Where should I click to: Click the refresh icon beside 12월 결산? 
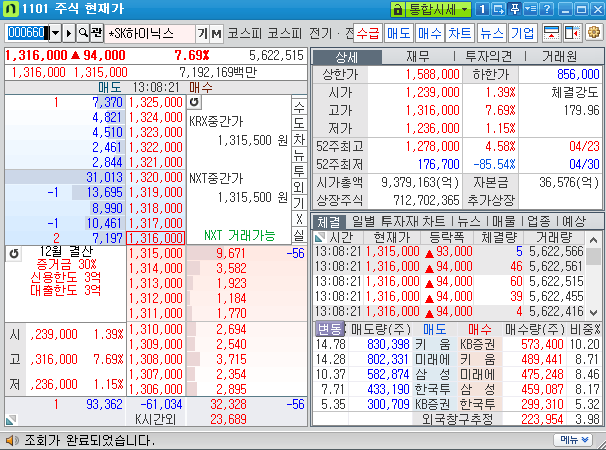click(x=14, y=254)
